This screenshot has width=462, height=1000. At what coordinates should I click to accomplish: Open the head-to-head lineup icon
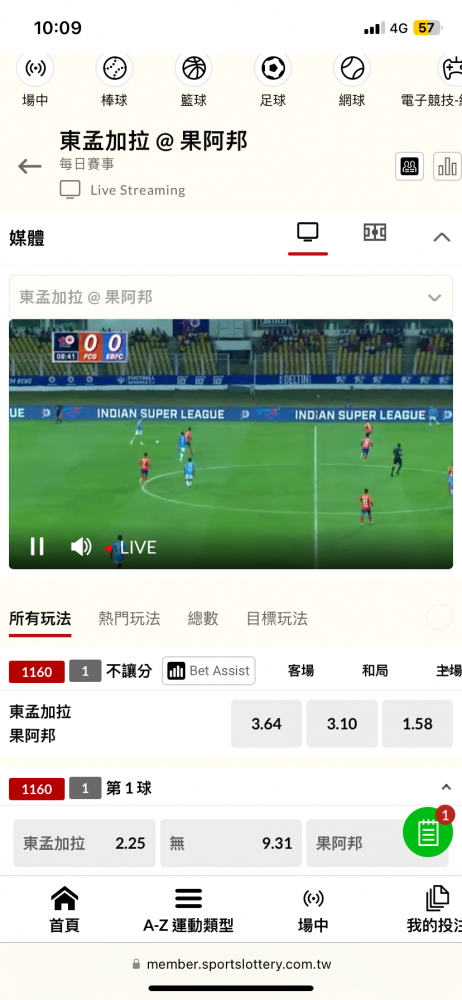tap(409, 166)
